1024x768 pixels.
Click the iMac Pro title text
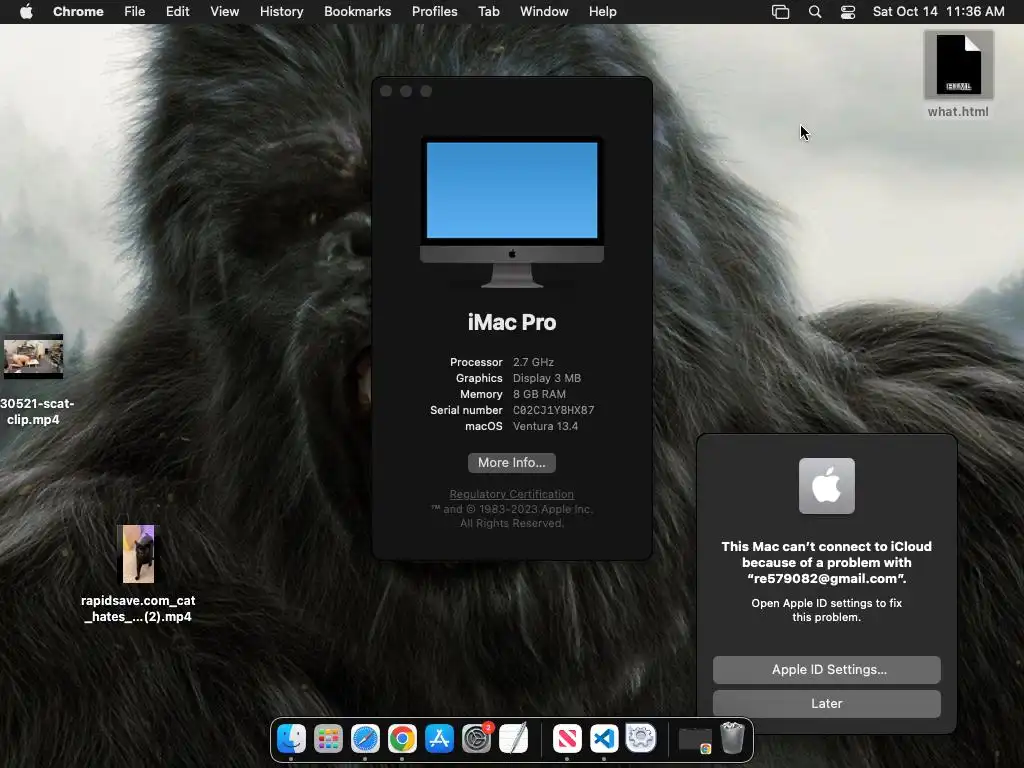click(x=512, y=322)
